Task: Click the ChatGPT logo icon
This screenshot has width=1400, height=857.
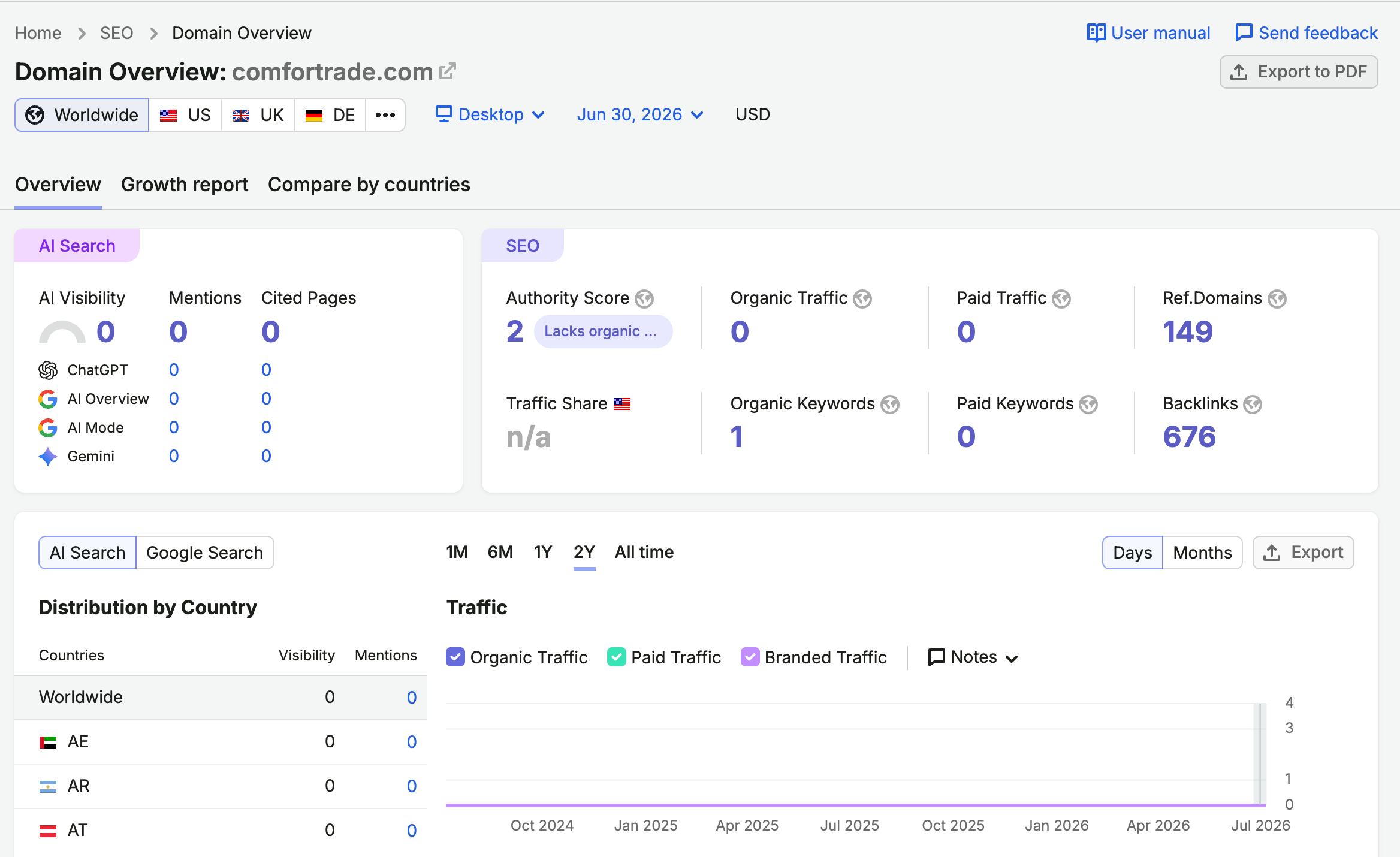Action: coord(48,370)
